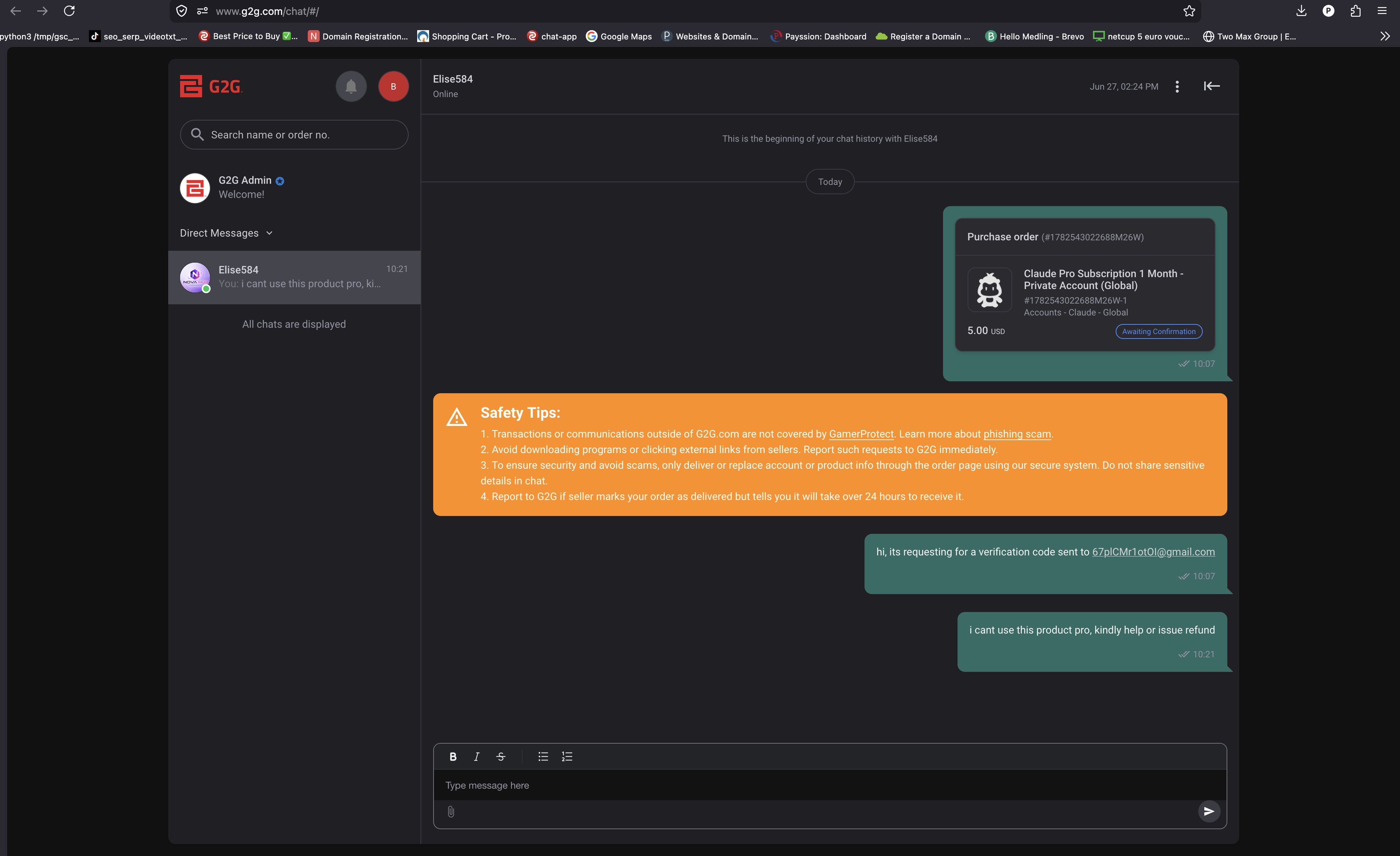This screenshot has height=856, width=1400.
Task: Open the seo_serp_videotxt bookmark
Action: (138, 36)
